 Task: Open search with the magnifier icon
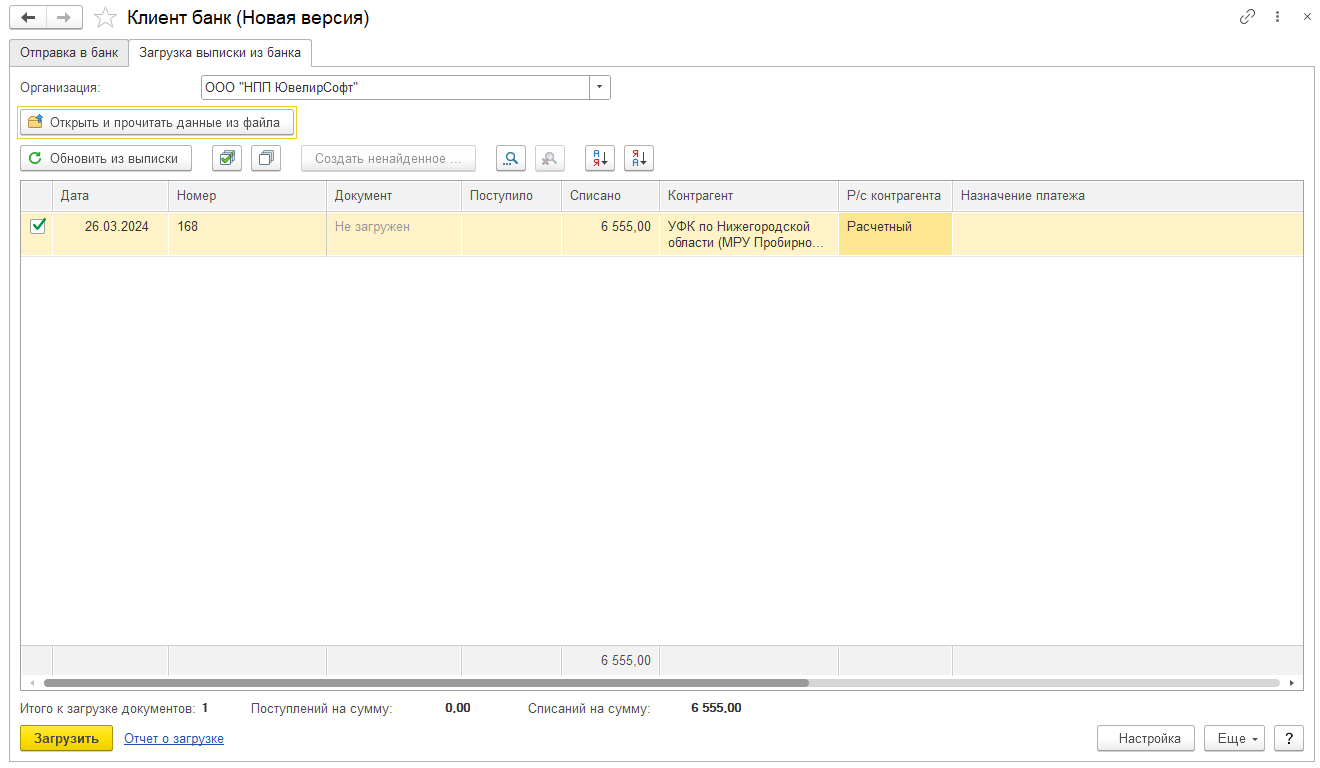pos(511,158)
